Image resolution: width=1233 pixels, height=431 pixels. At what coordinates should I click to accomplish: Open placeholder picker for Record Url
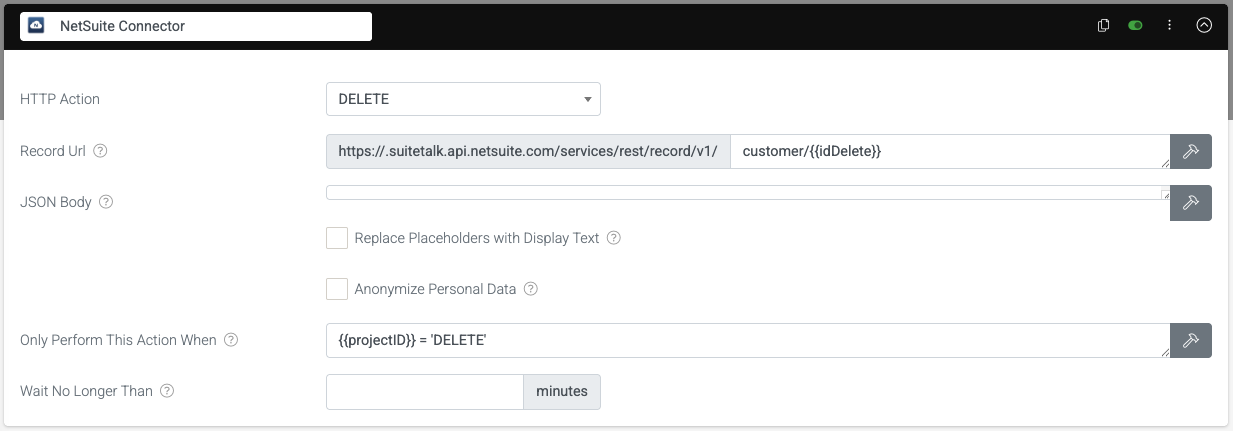point(1191,152)
